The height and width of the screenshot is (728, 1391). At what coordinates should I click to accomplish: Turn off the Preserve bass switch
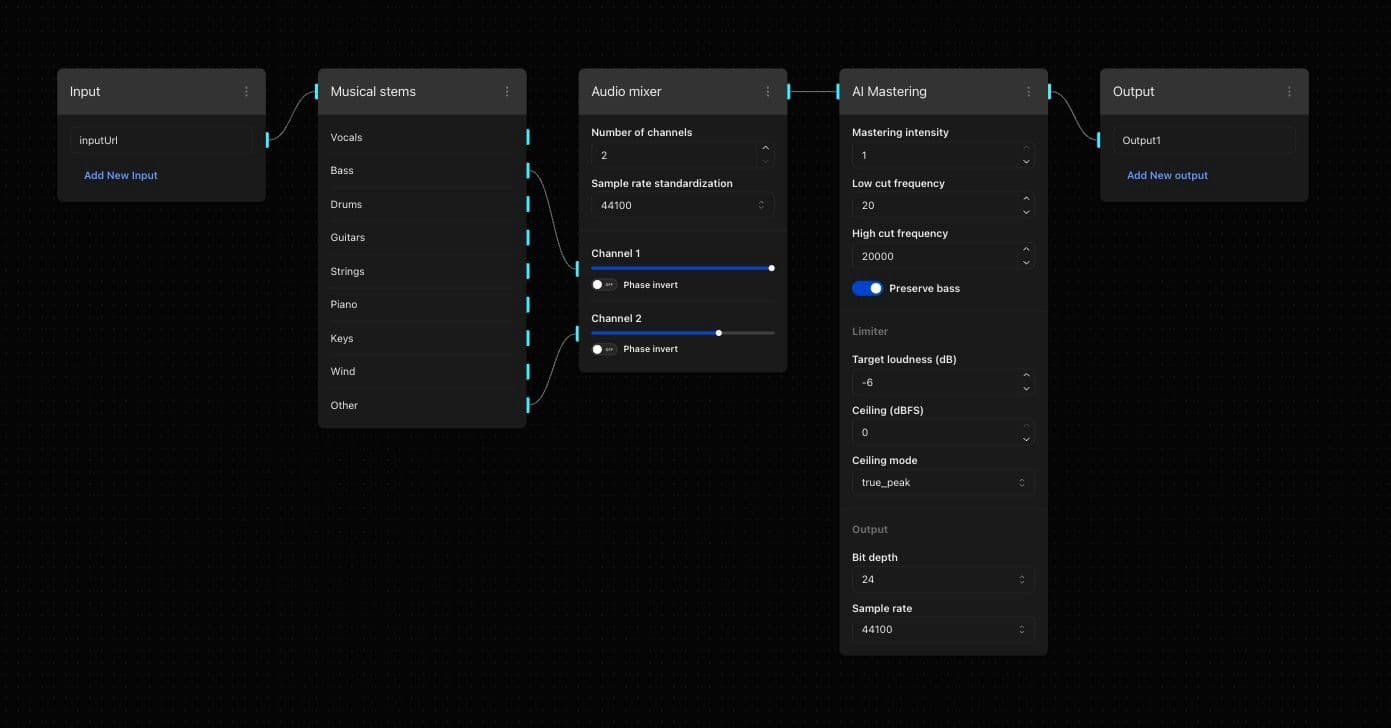click(x=867, y=288)
